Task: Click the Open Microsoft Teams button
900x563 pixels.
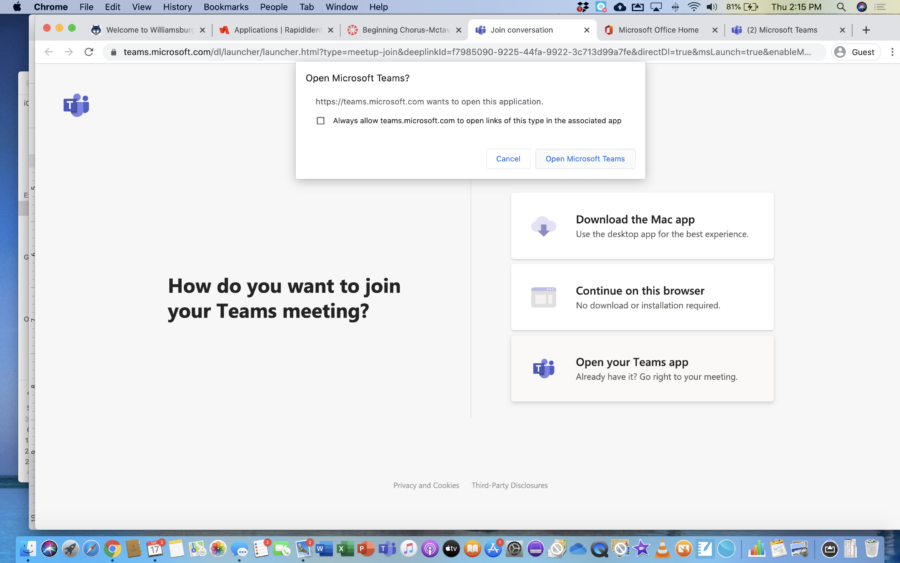Action: (585, 159)
